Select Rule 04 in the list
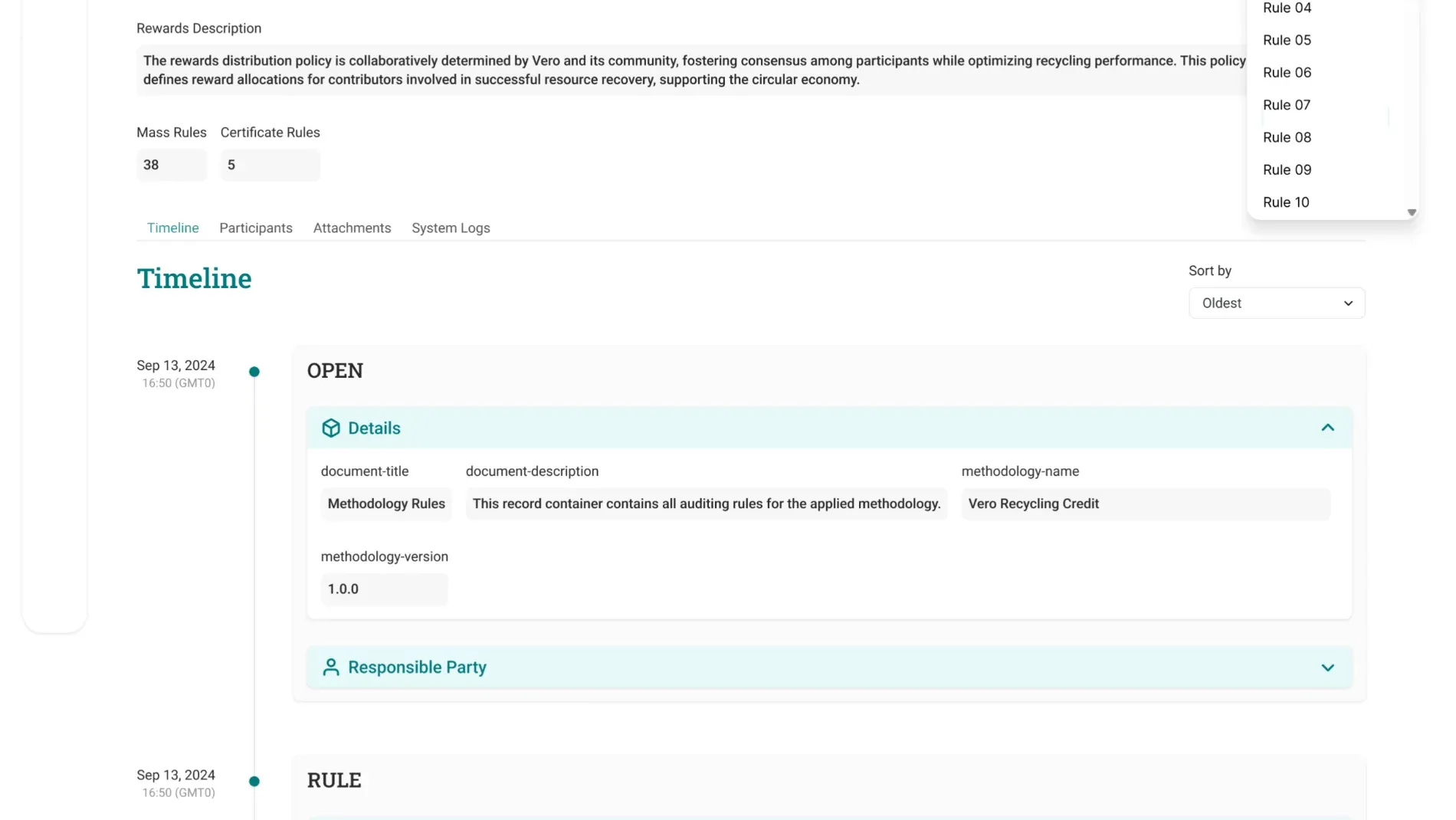The image size is (1456, 820). click(1287, 8)
